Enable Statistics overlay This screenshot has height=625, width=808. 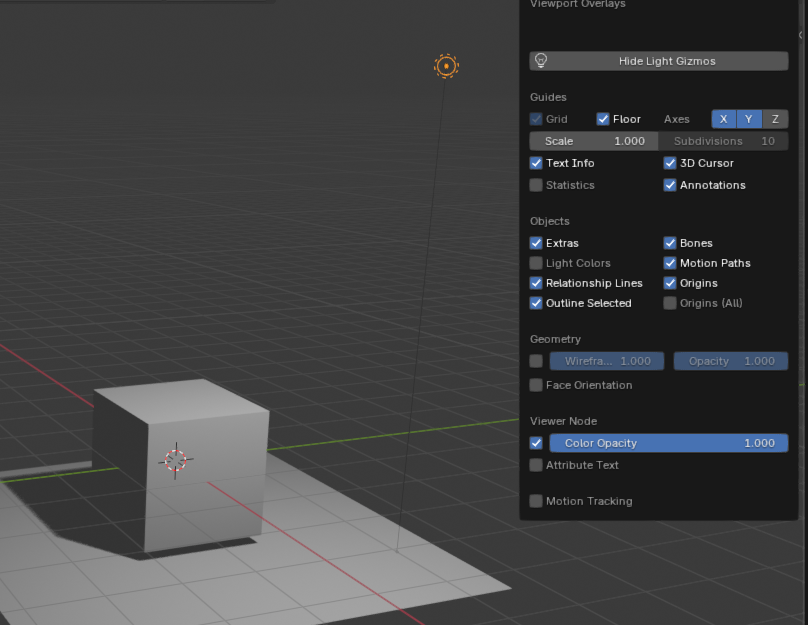(536, 185)
